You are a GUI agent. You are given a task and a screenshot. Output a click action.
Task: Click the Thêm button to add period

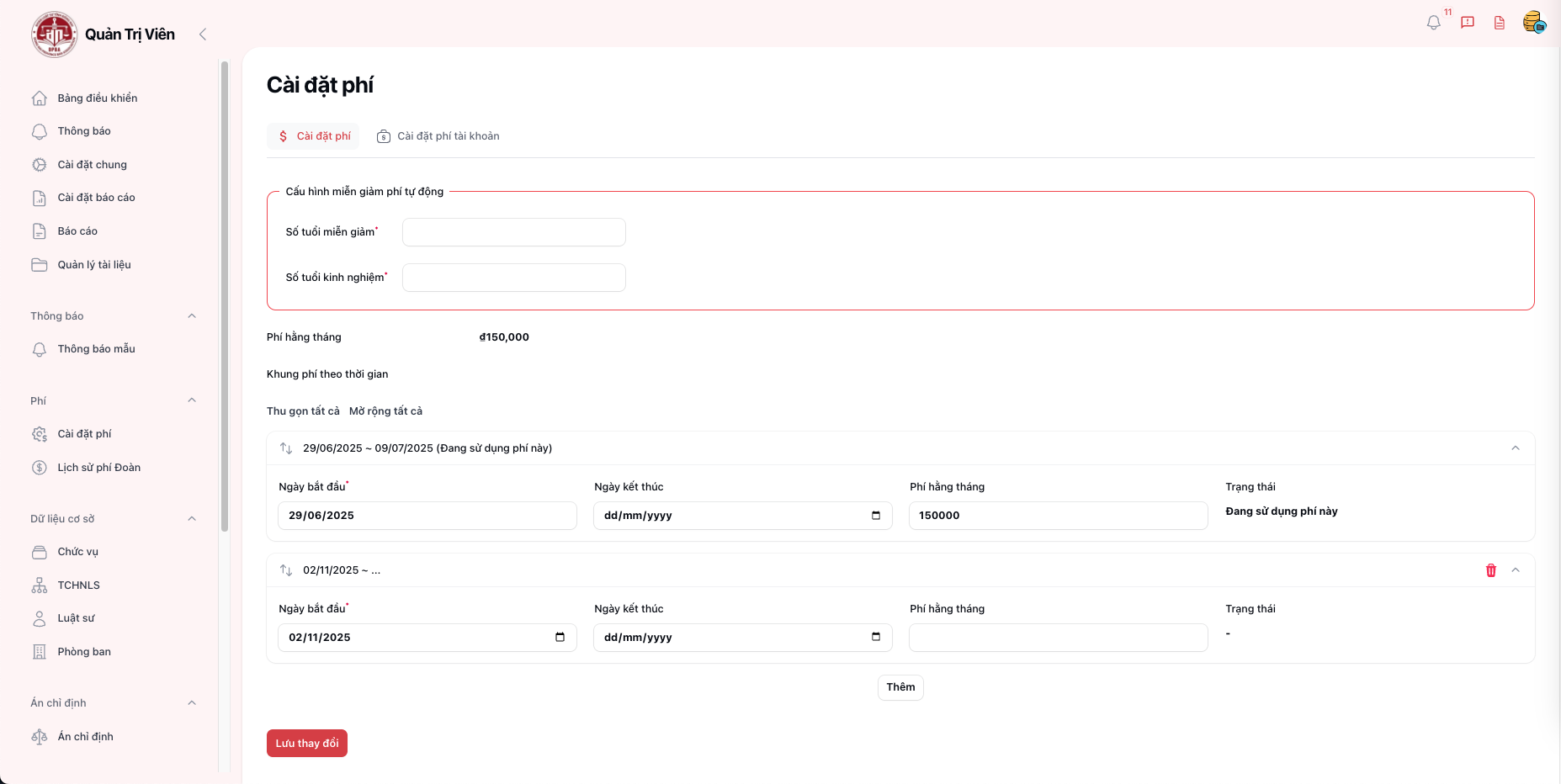900,687
